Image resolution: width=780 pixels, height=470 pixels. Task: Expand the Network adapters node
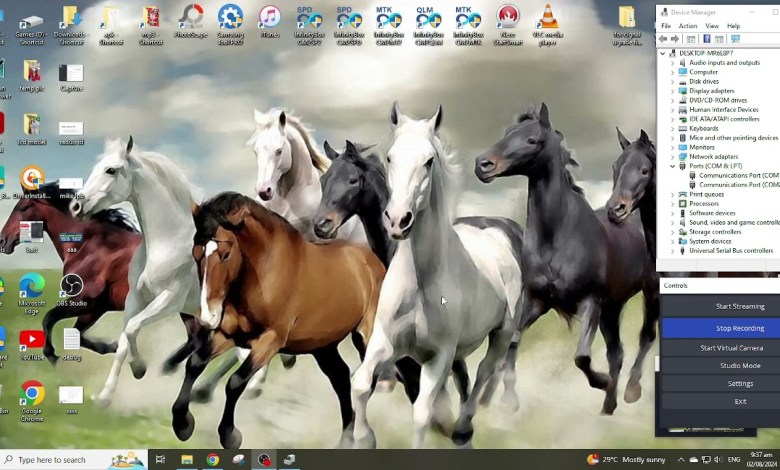coord(674,156)
